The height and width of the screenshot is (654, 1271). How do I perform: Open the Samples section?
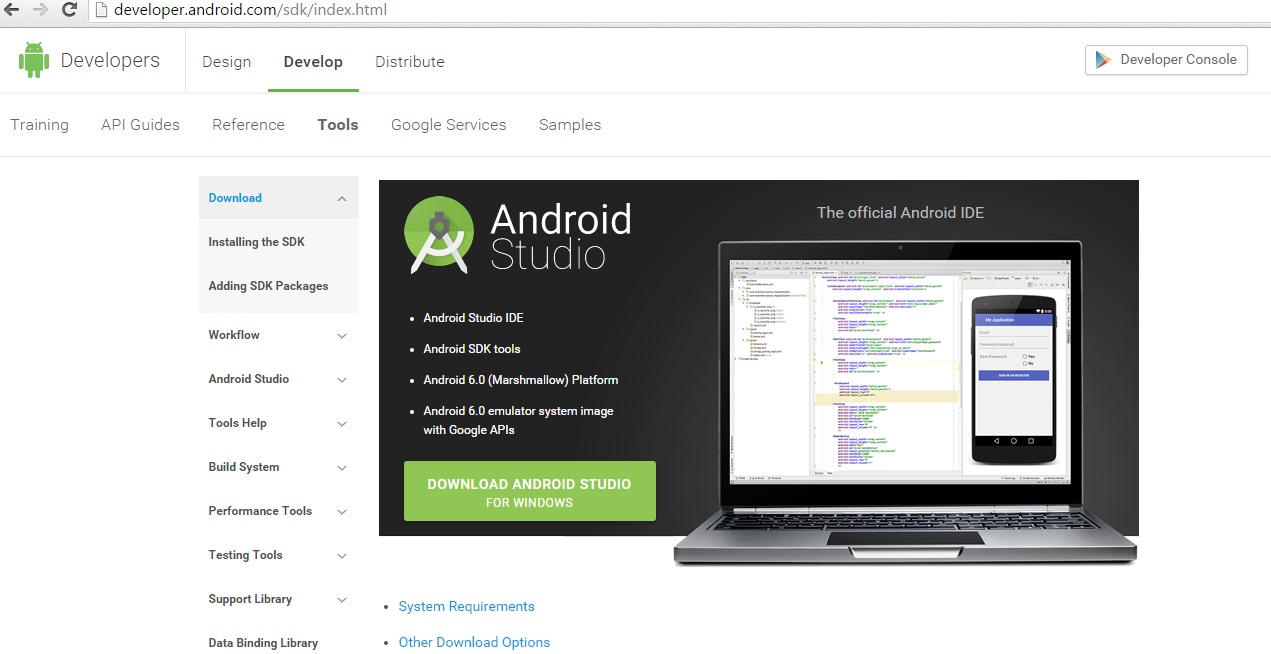click(x=570, y=125)
